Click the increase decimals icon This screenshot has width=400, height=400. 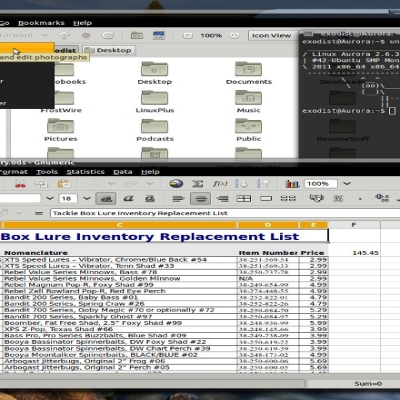coord(382,198)
